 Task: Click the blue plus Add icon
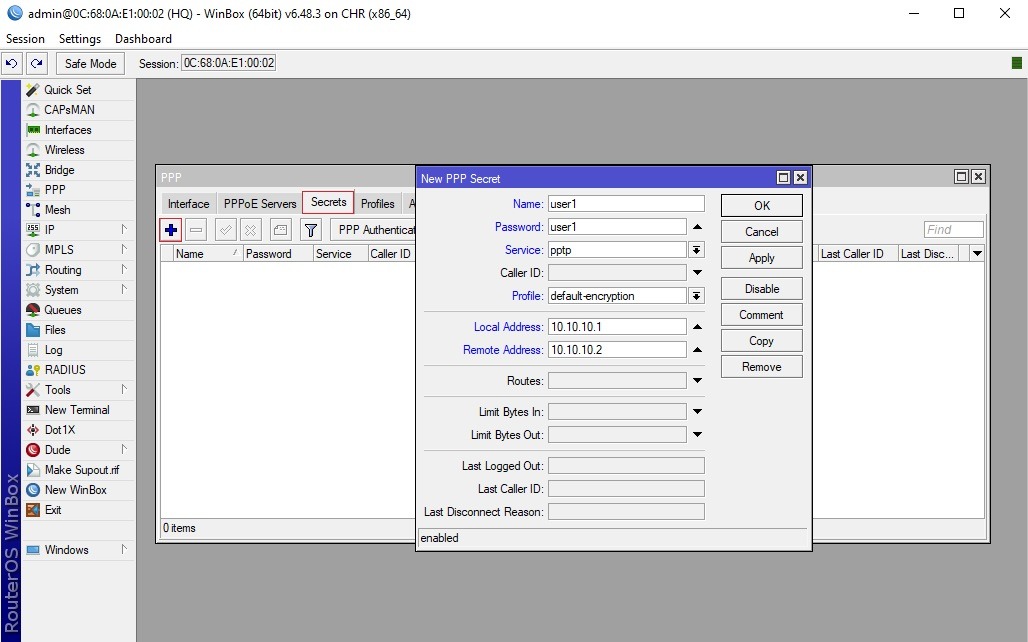[171, 230]
